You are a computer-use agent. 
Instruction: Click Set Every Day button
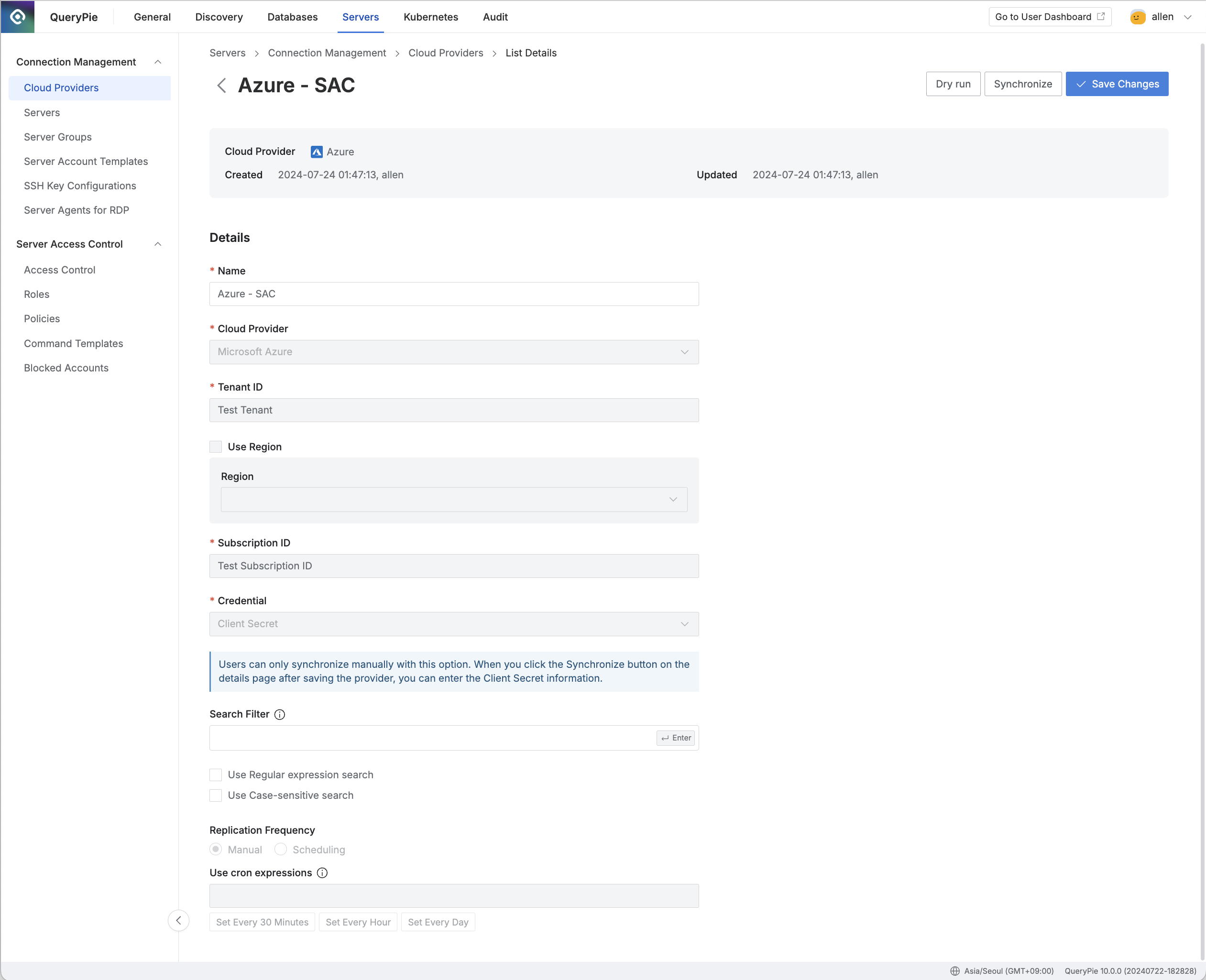tap(438, 922)
